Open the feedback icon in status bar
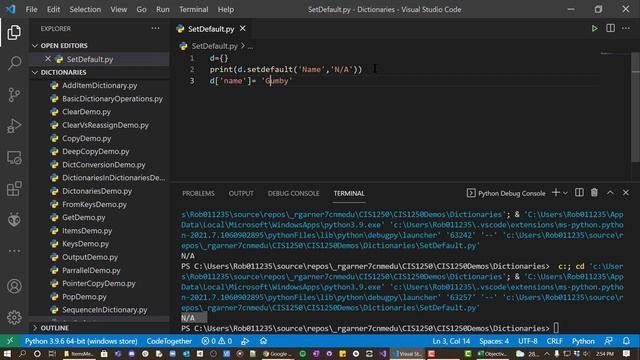Viewport: 640px width, 360px height. pos(609,341)
